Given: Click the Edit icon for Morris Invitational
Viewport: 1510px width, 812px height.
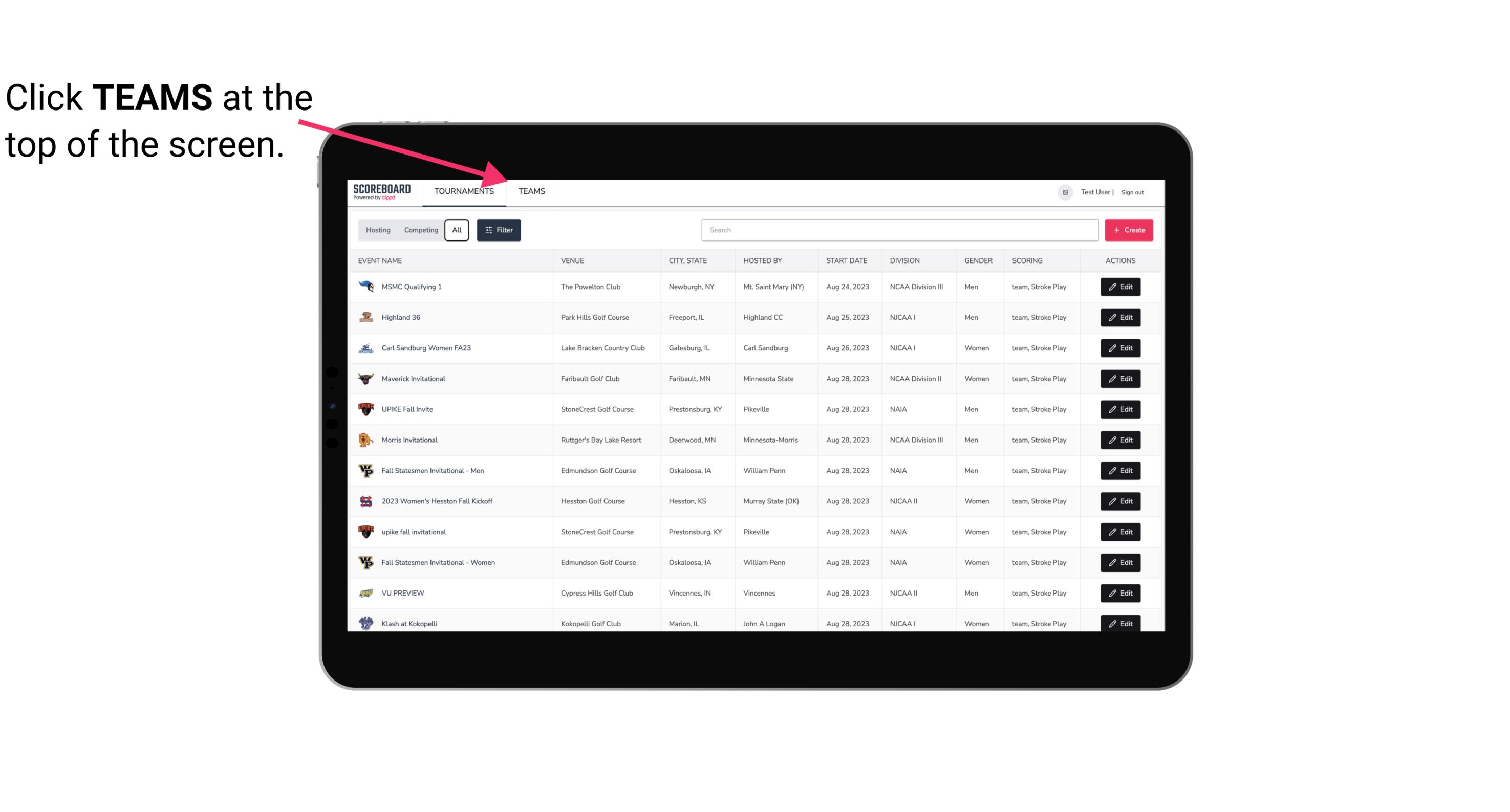Looking at the screenshot, I should (x=1121, y=439).
